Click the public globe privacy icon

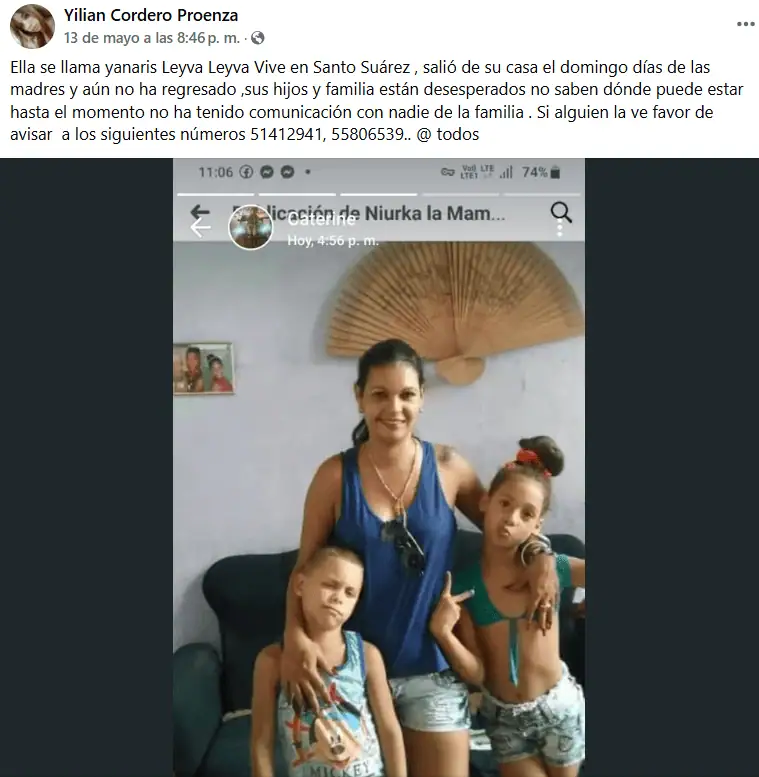258,38
